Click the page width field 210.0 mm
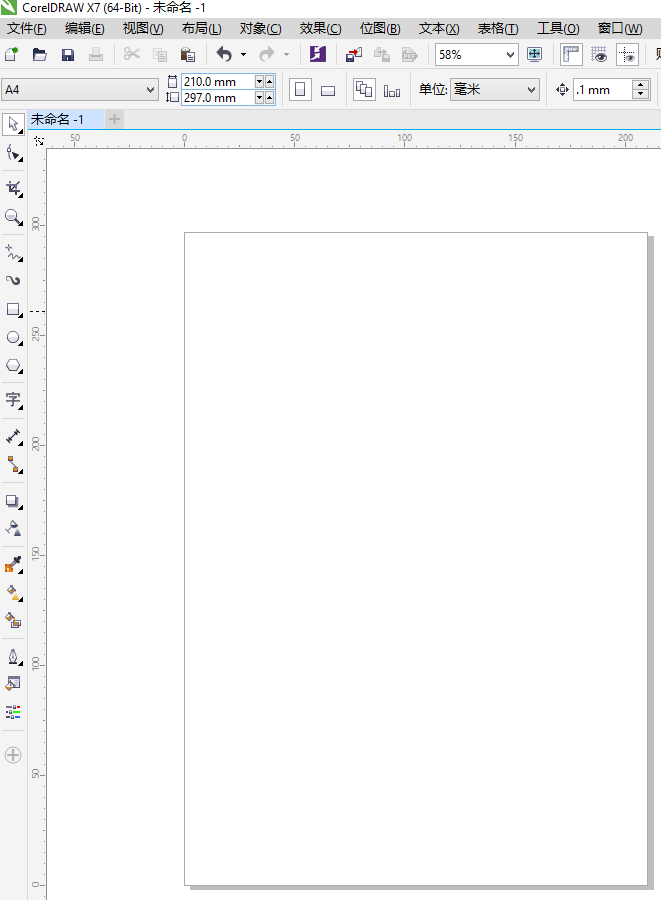This screenshot has height=900, width=661. coord(217,82)
